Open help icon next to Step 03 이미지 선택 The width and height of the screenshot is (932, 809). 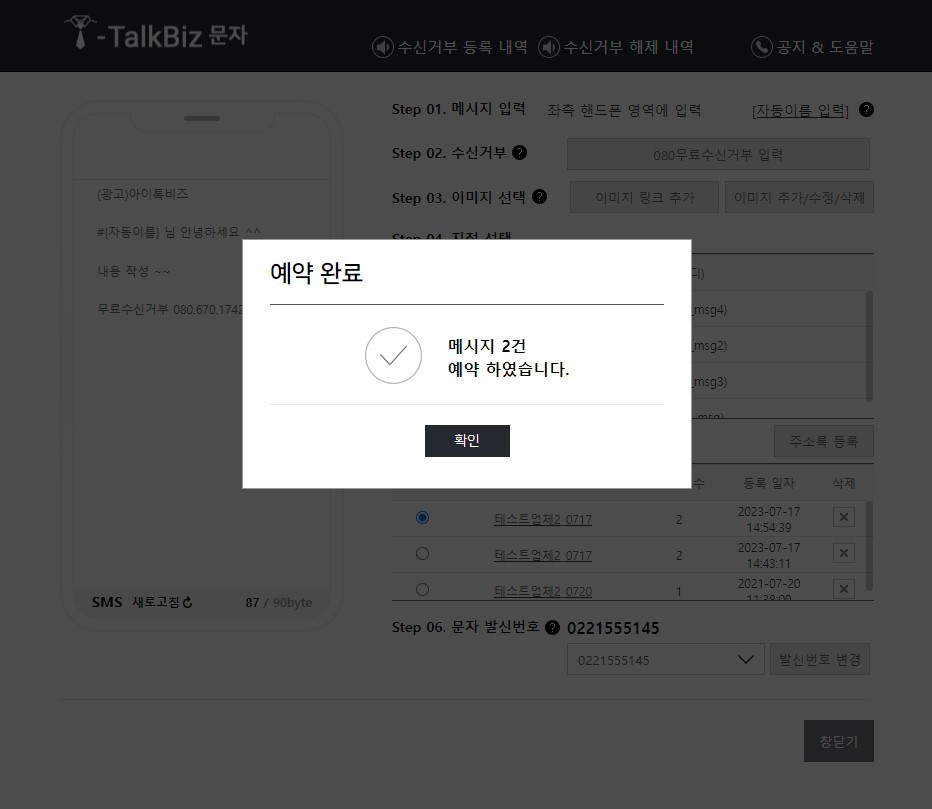pyautogui.click(x=539, y=197)
